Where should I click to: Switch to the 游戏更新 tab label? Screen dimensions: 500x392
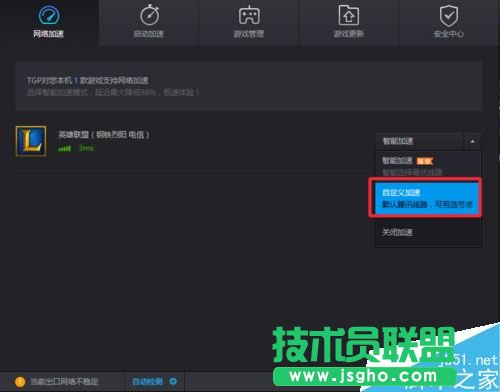[x=348, y=34]
